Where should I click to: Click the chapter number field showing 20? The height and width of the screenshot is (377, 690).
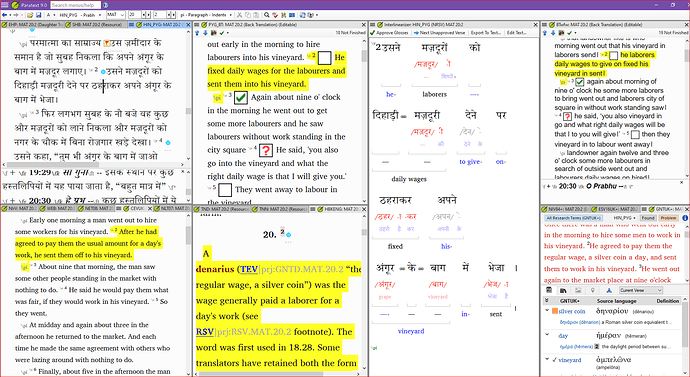(x=135, y=15)
